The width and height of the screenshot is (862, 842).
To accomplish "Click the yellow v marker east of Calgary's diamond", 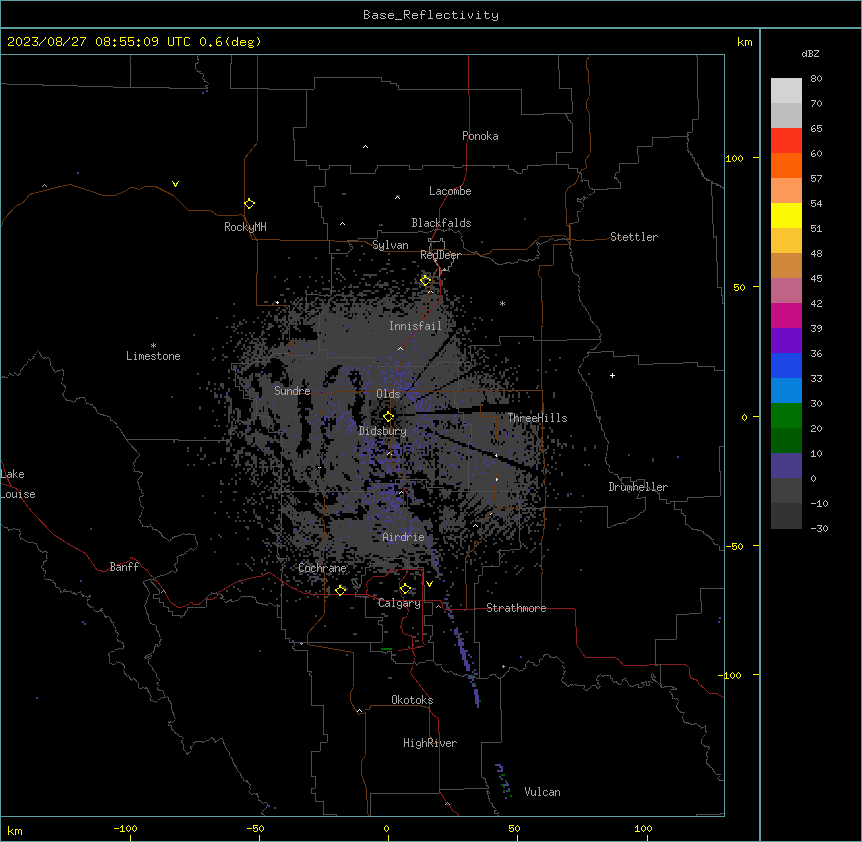I will coord(429,584).
